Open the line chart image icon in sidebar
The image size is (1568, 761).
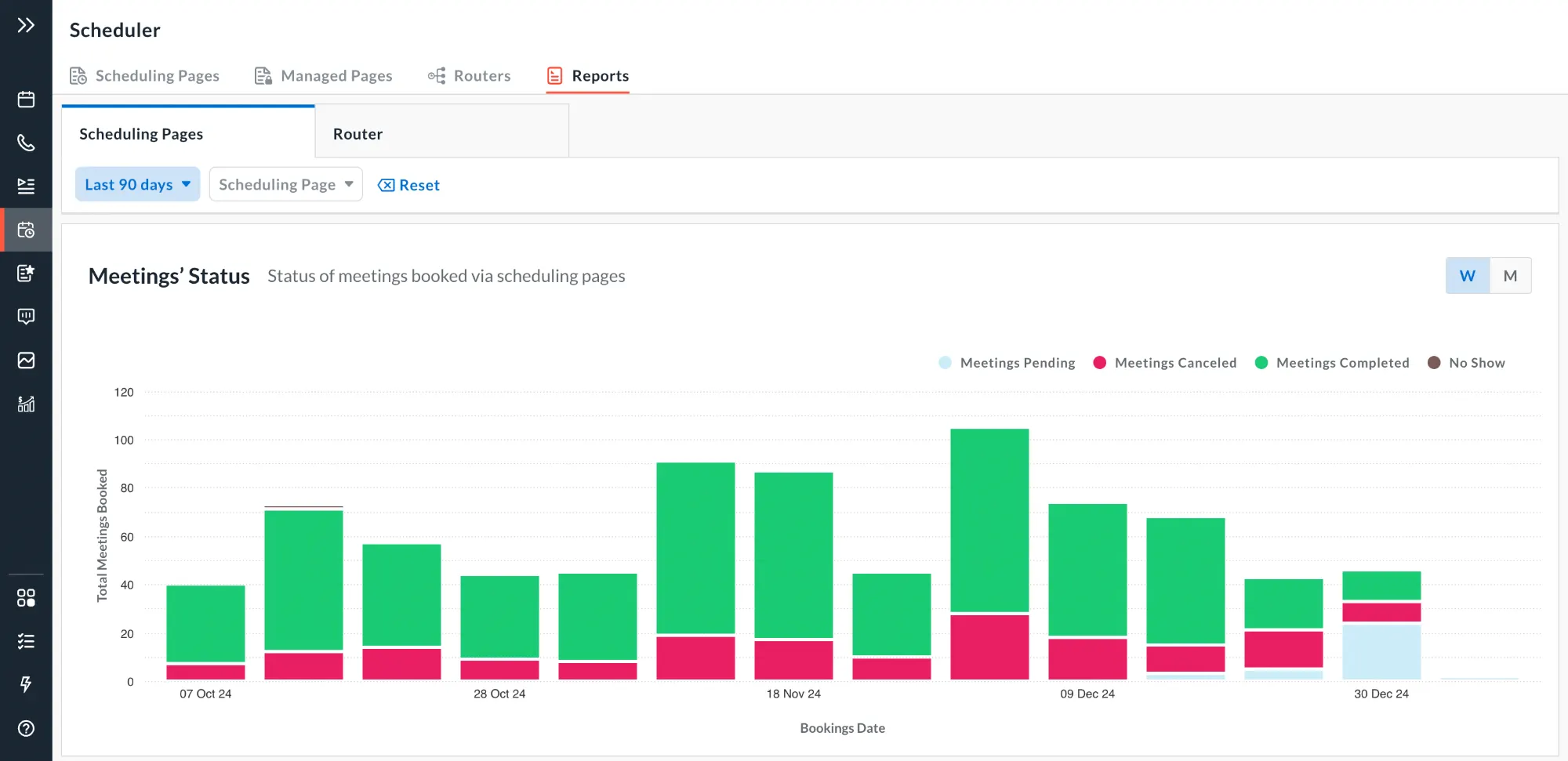(26, 361)
